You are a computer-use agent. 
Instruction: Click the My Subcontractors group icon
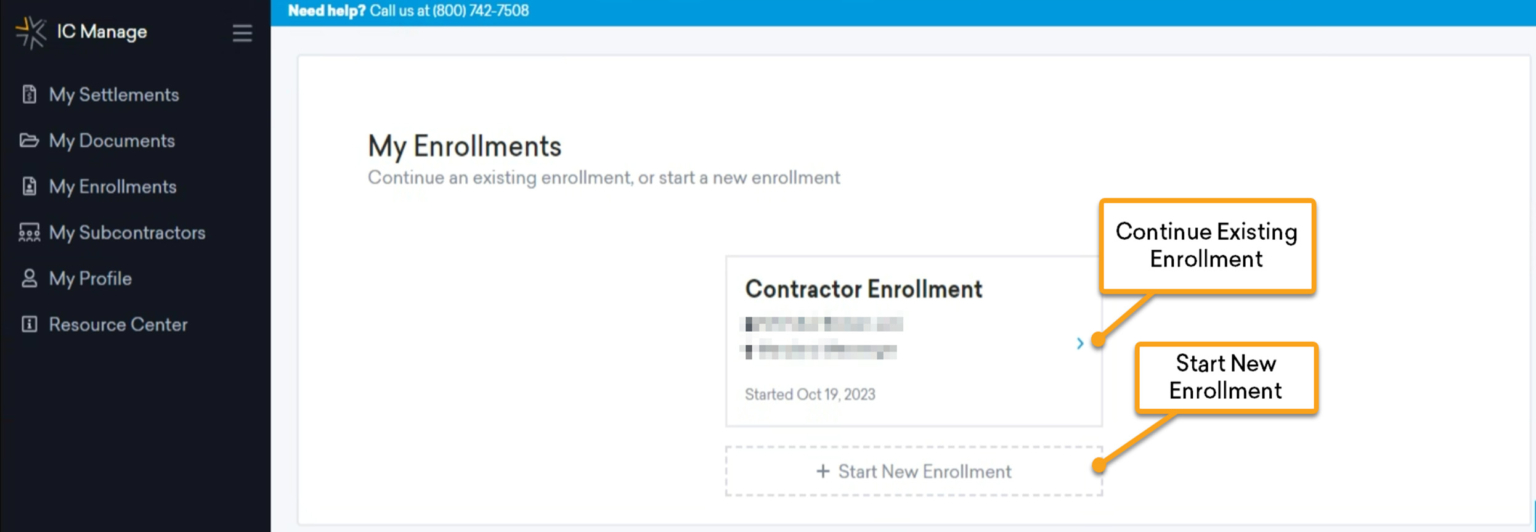pos(29,233)
